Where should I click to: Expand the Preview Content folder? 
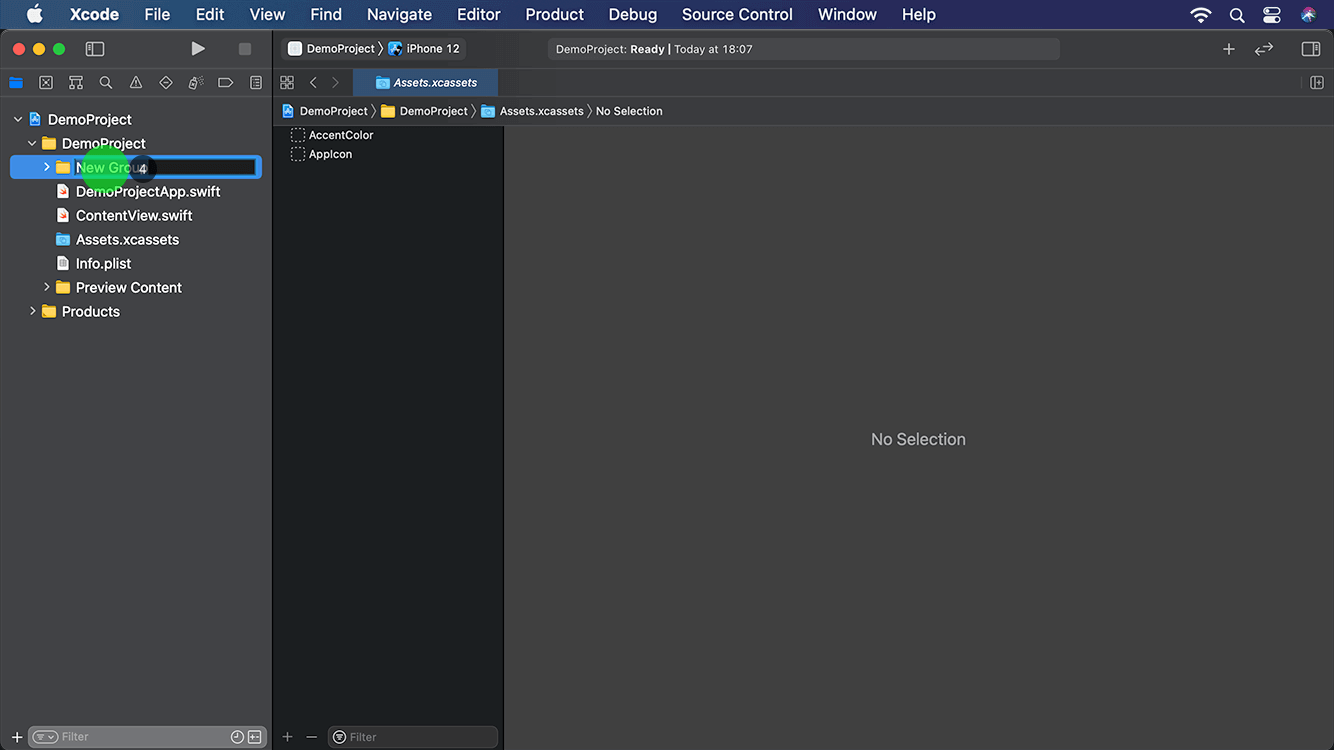[x=46, y=287]
